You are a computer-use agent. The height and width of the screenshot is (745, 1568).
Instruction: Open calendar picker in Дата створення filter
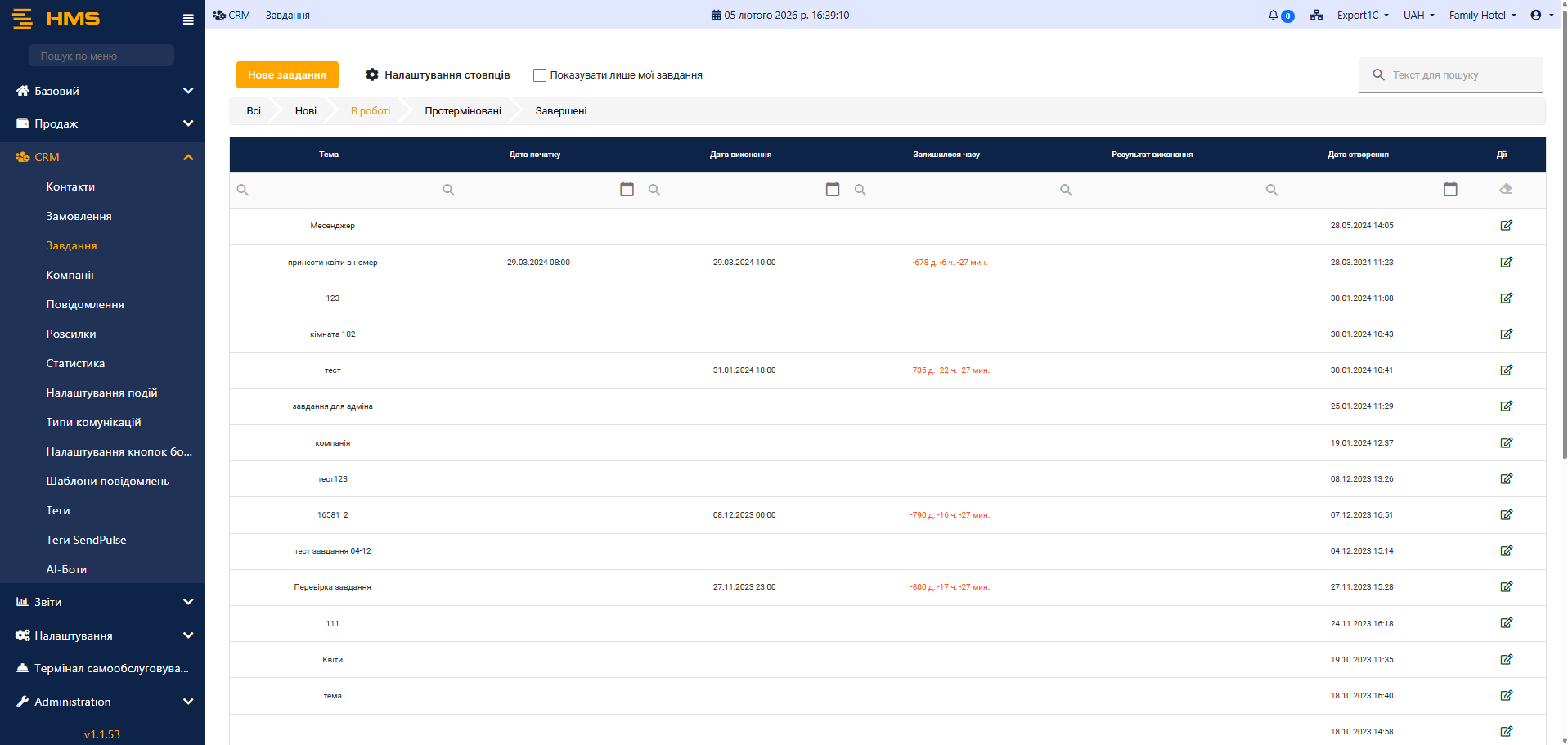point(1450,190)
